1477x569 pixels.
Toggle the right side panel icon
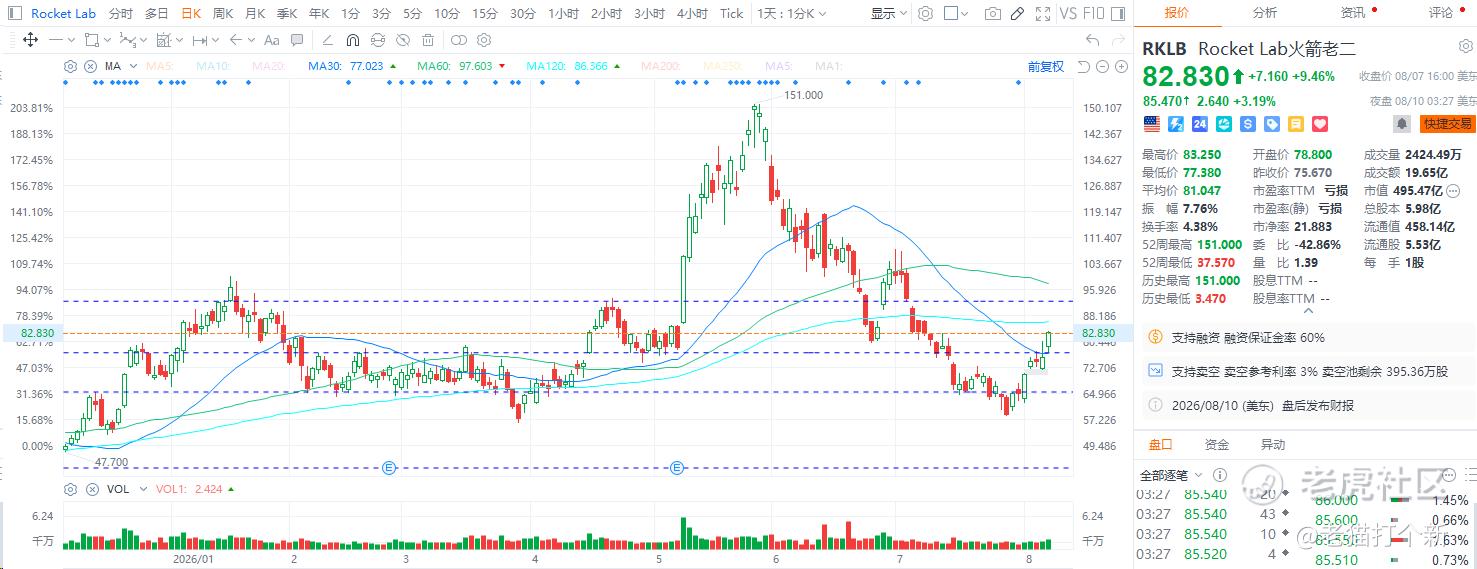[x=1119, y=13]
